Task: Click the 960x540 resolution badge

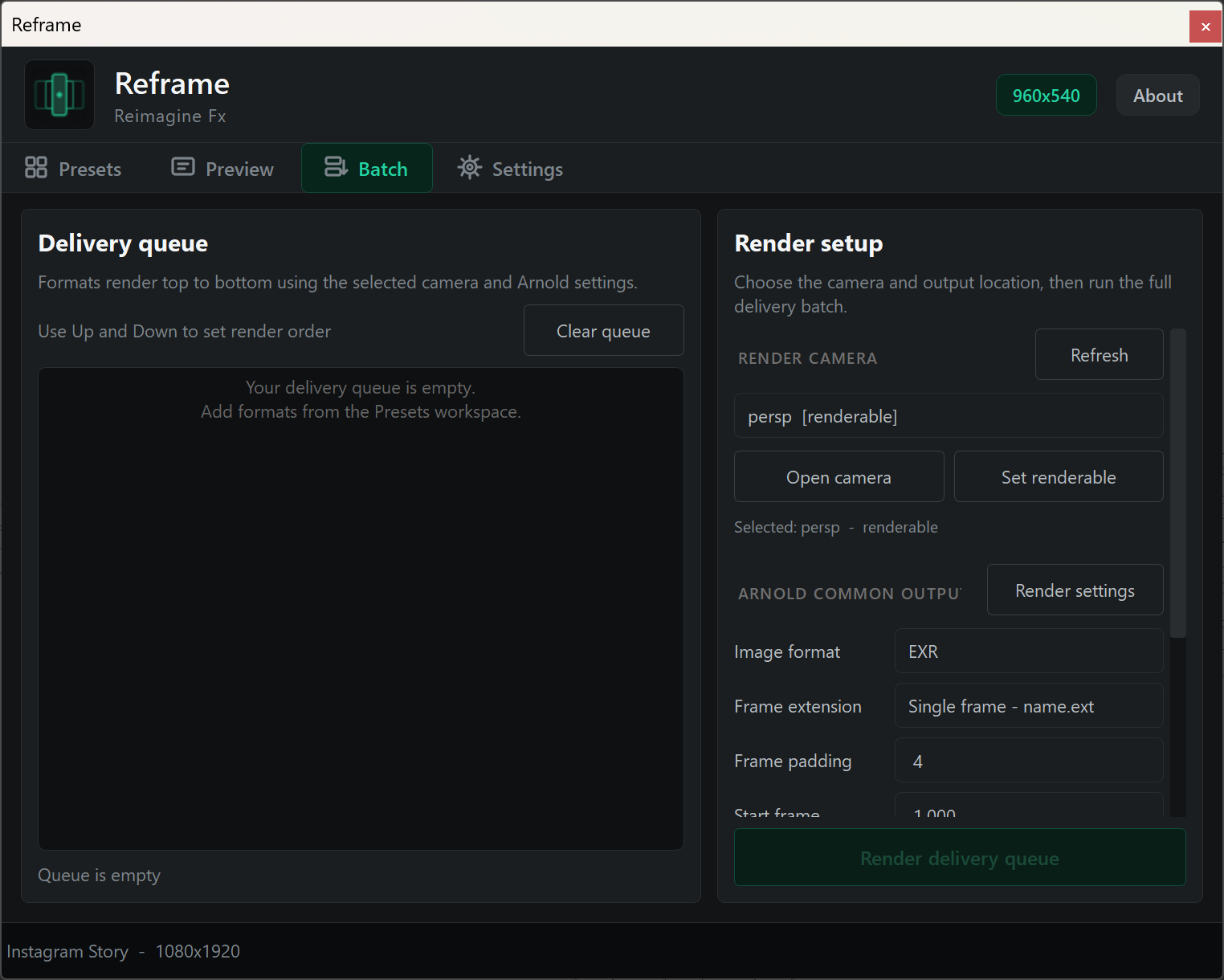Action: point(1047,95)
